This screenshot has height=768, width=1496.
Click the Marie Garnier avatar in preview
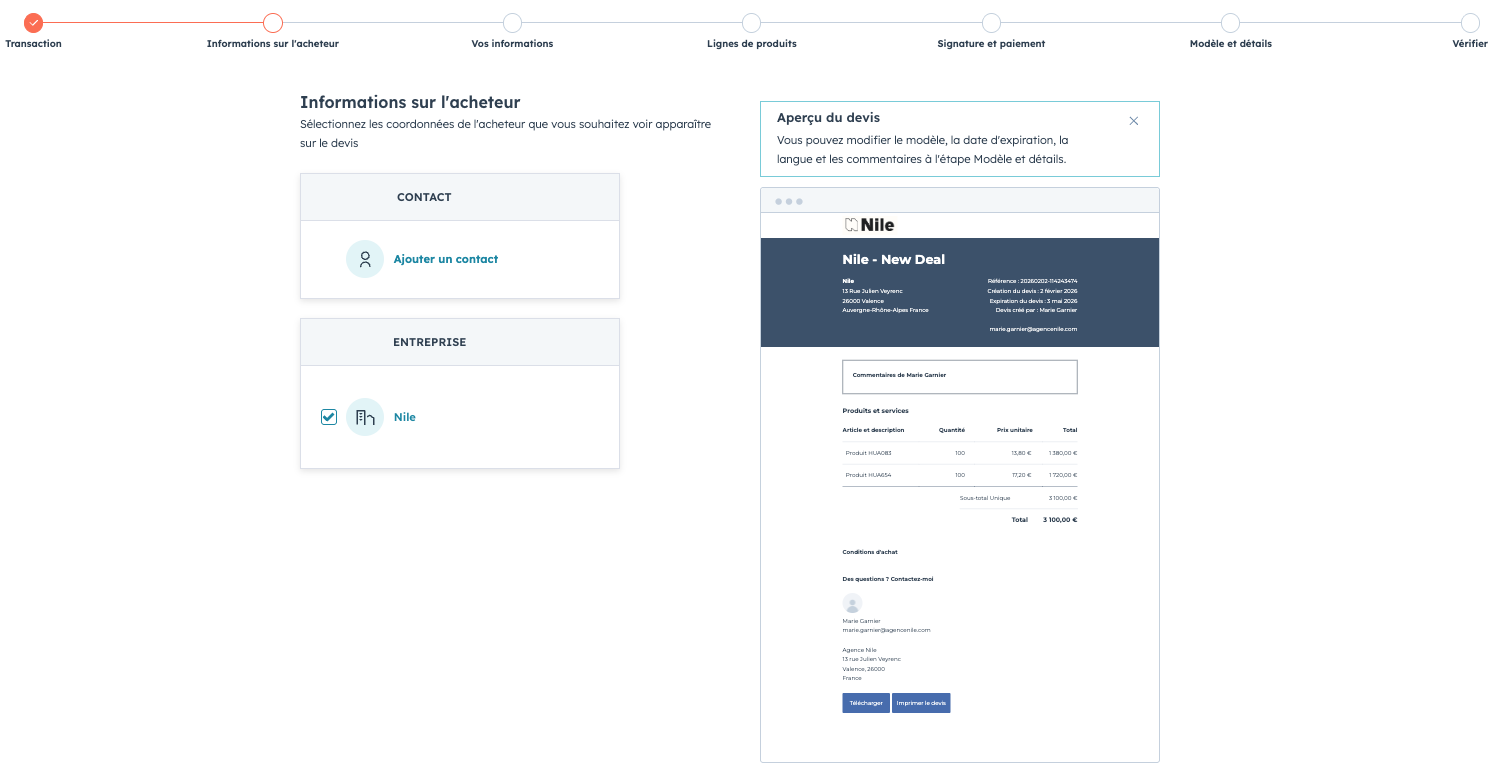852,603
